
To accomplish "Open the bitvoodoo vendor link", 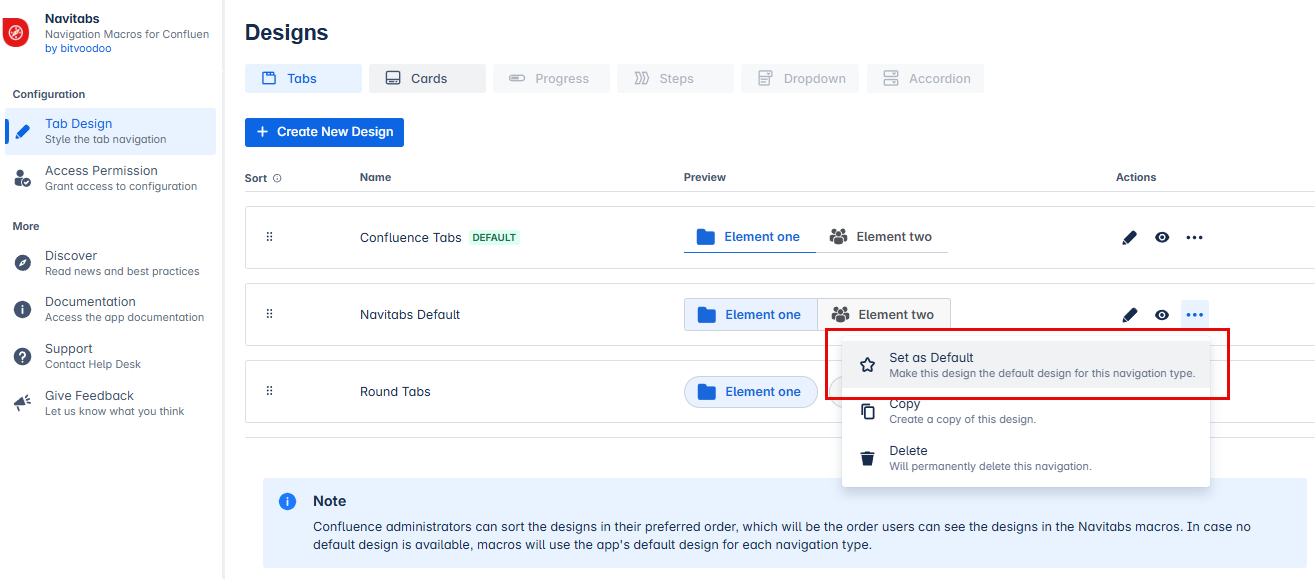I will tap(78, 48).
